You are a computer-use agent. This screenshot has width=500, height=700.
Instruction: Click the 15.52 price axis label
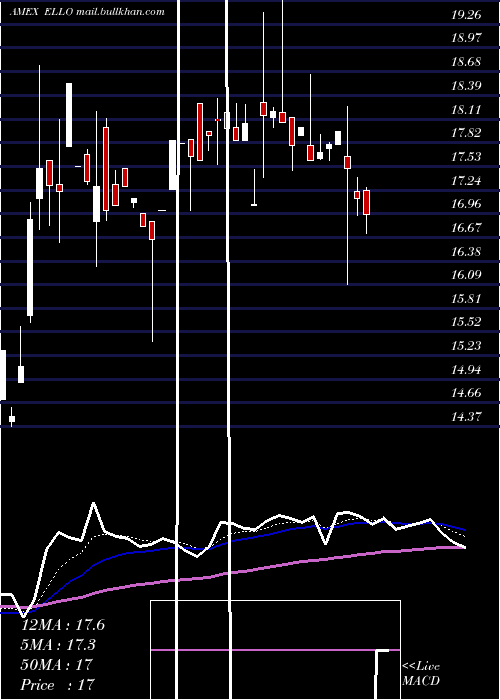(x=466, y=322)
